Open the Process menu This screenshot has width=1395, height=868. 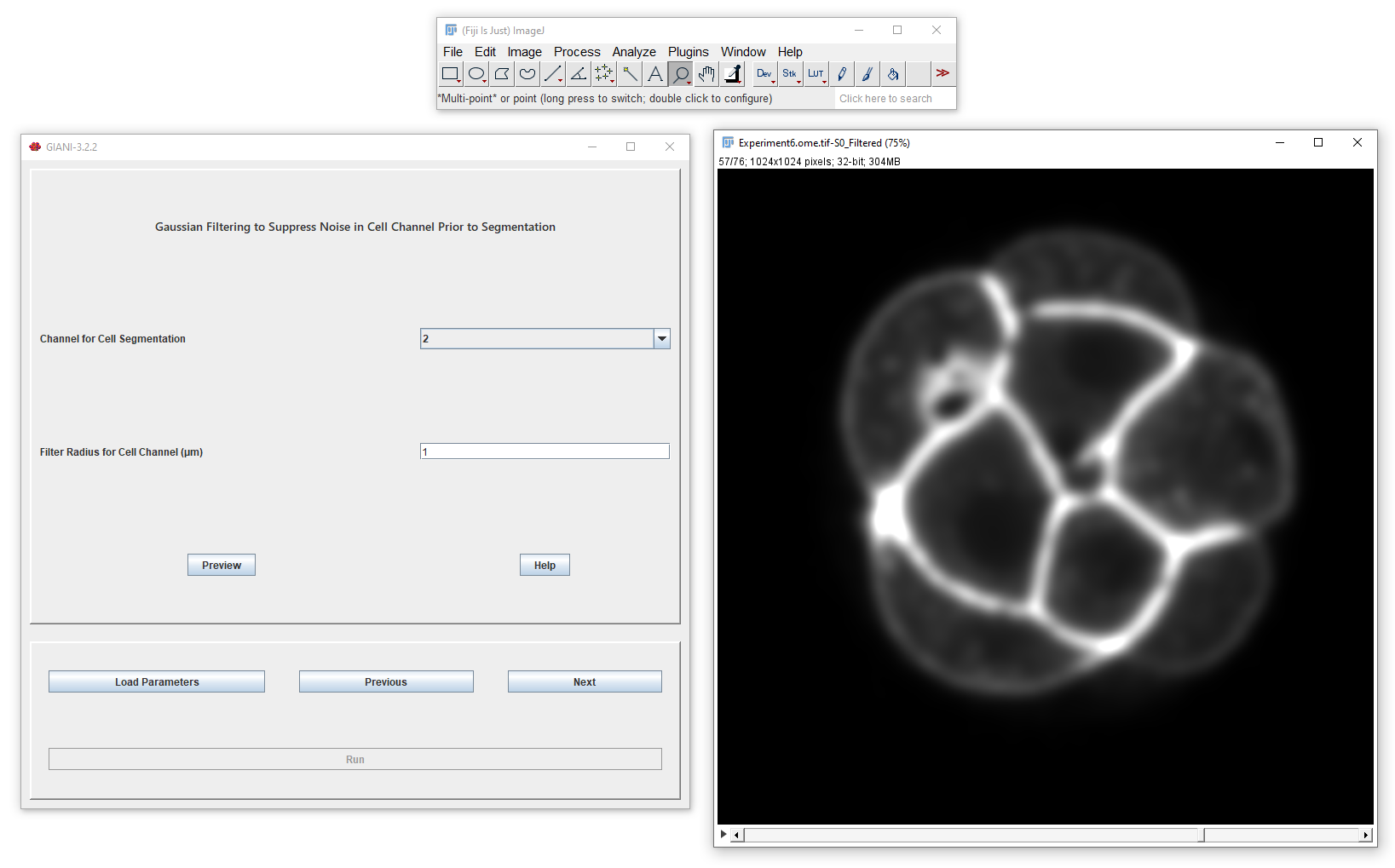pyautogui.click(x=577, y=52)
